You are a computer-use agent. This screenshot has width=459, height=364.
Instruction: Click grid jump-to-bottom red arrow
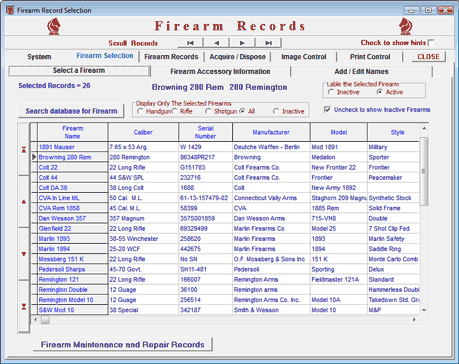[24, 306]
